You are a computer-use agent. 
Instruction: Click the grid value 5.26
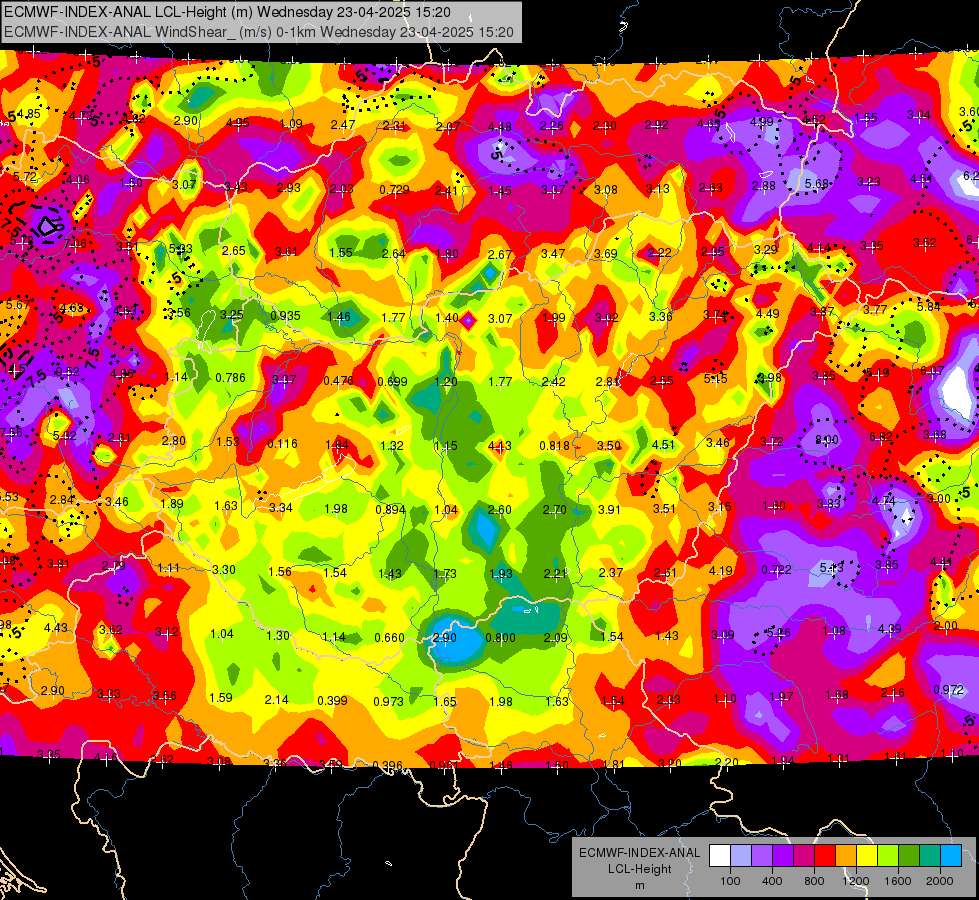pos(778,632)
